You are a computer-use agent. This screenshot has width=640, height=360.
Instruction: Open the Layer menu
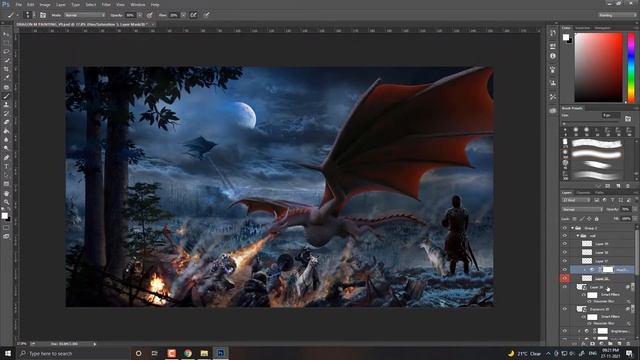tap(61, 4)
